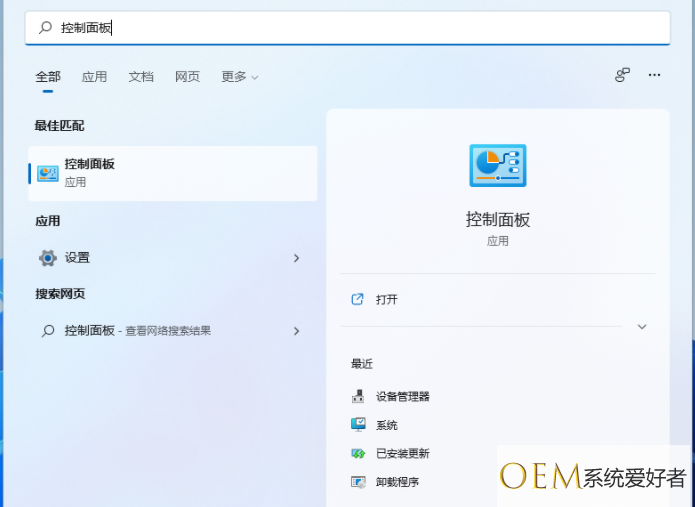This screenshot has width=695, height=507.
Task: Click 打开 (Open) to launch Control Panel
Action: coord(386,299)
